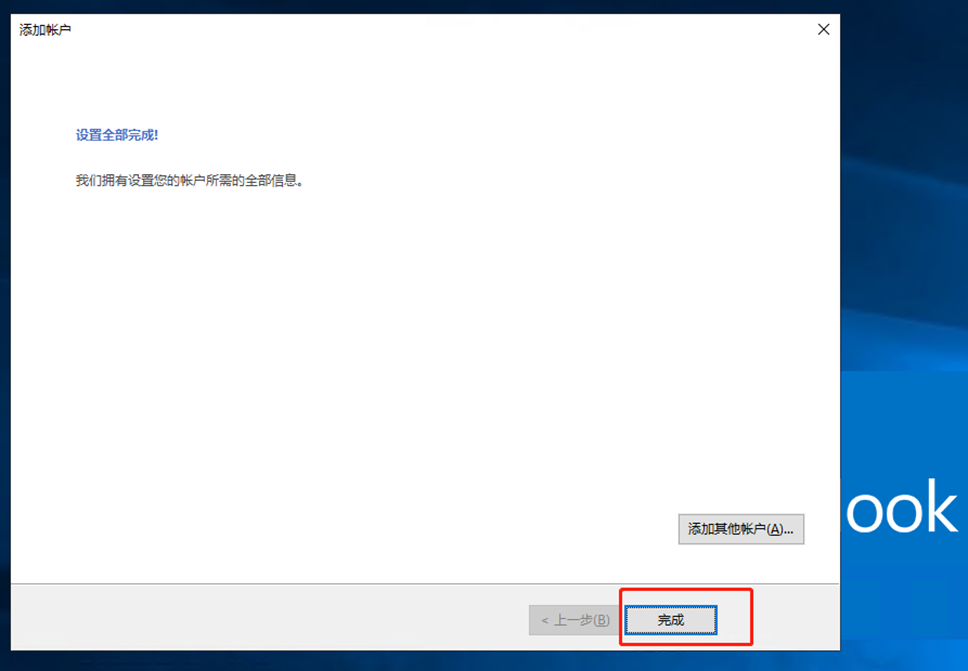Click the 完成 button to finish setup
This screenshot has width=968, height=671.
coord(670,620)
